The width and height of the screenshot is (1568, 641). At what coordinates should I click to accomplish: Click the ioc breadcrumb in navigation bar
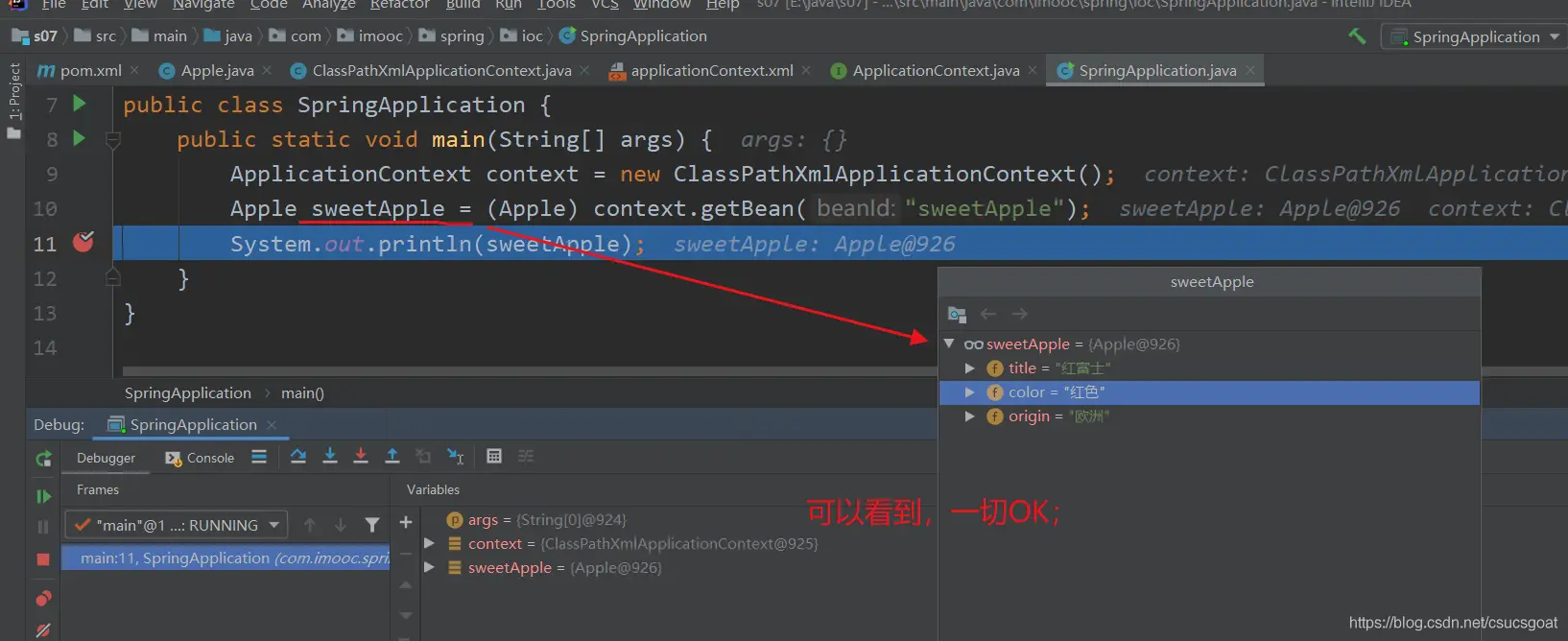532,36
